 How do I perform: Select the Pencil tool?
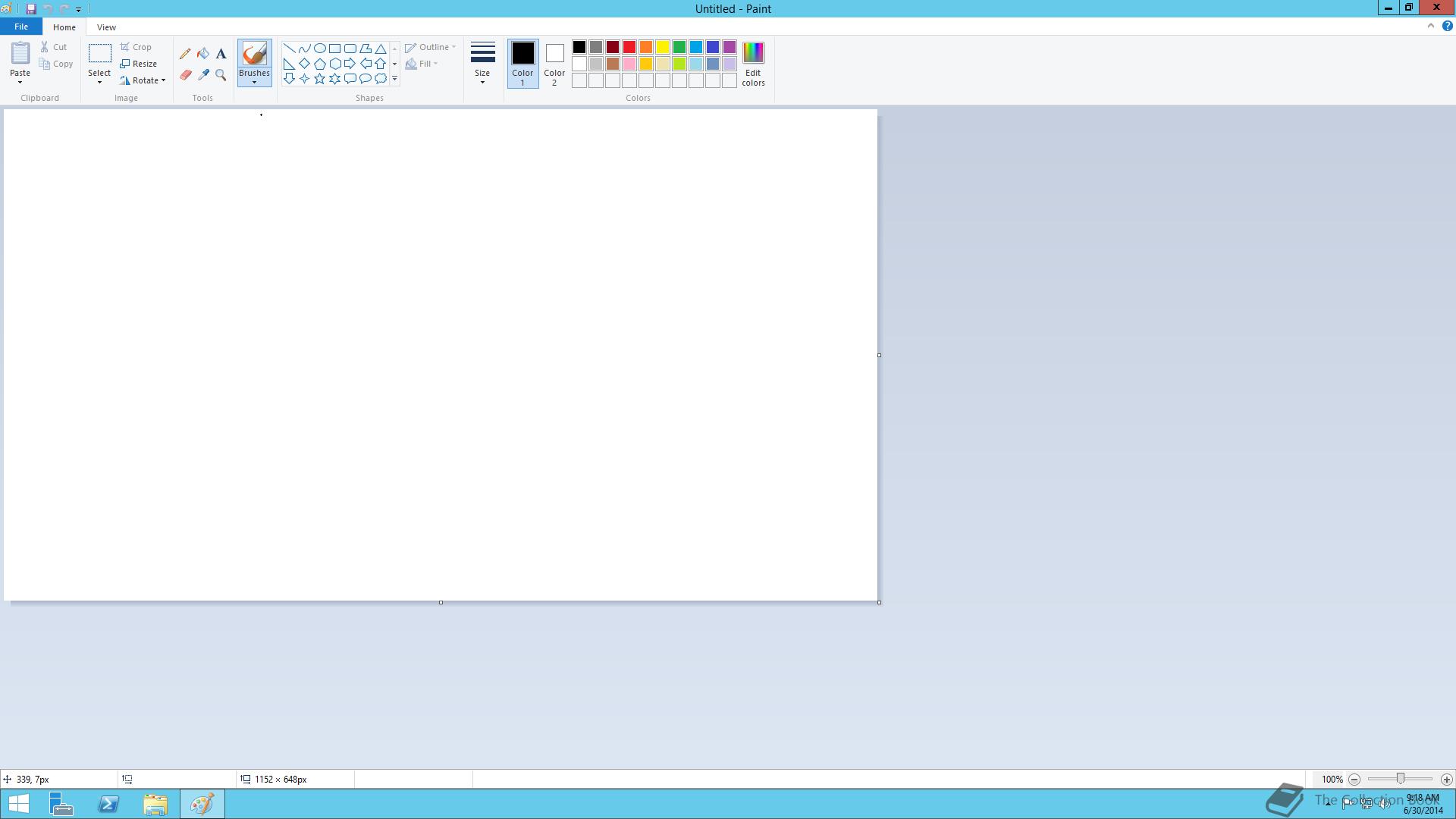pos(185,54)
